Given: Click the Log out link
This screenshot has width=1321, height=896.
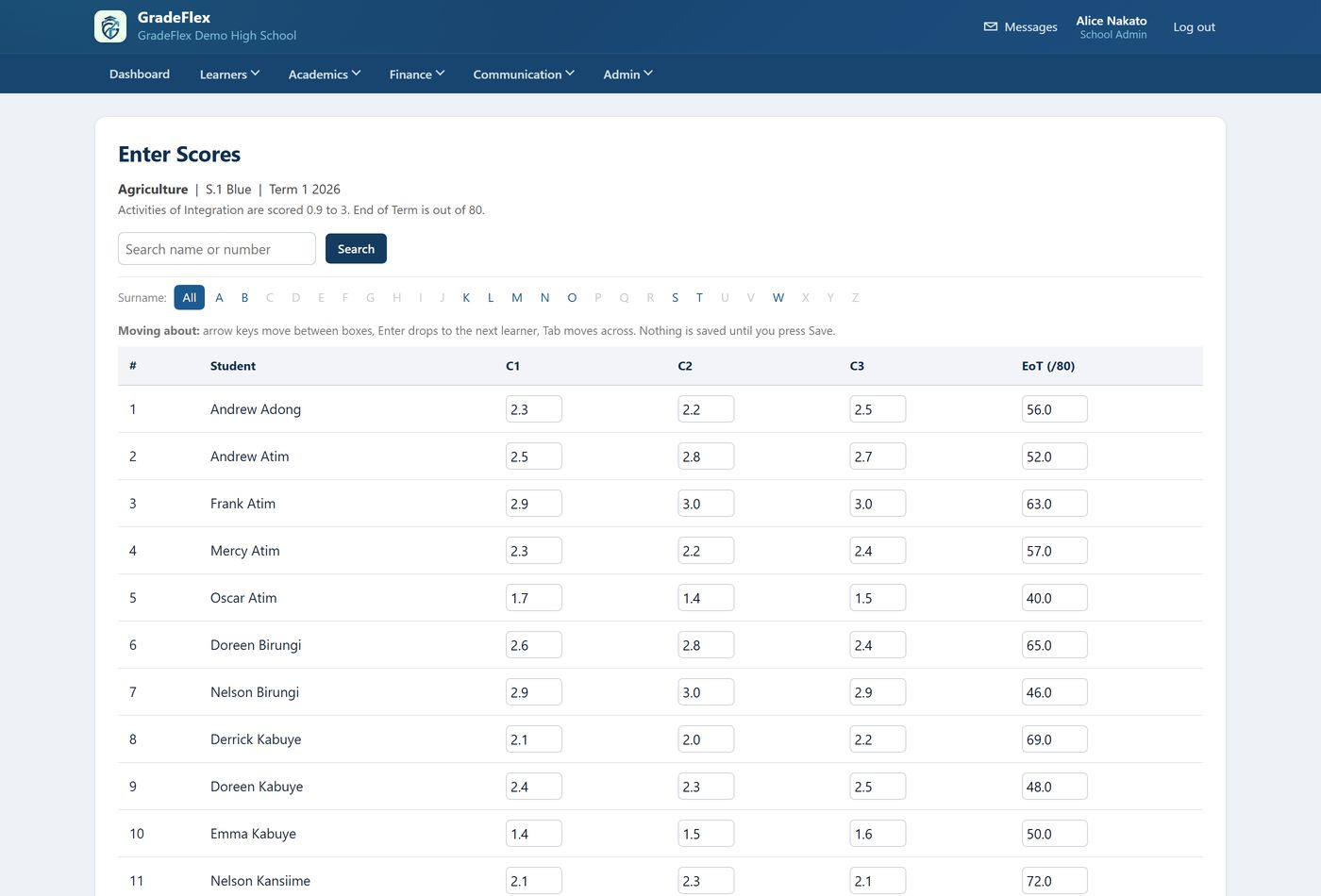Looking at the screenshot, I should click(1194, 26).
